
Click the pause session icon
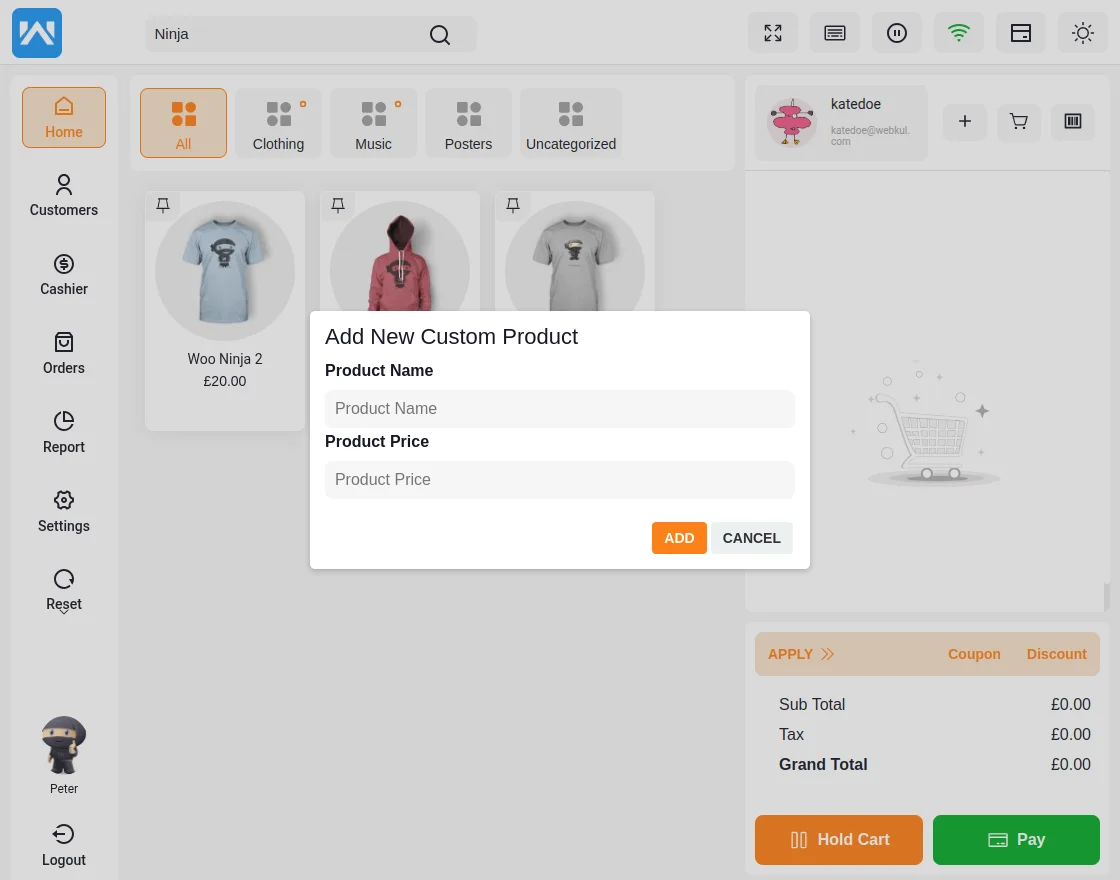click(897, 33)
